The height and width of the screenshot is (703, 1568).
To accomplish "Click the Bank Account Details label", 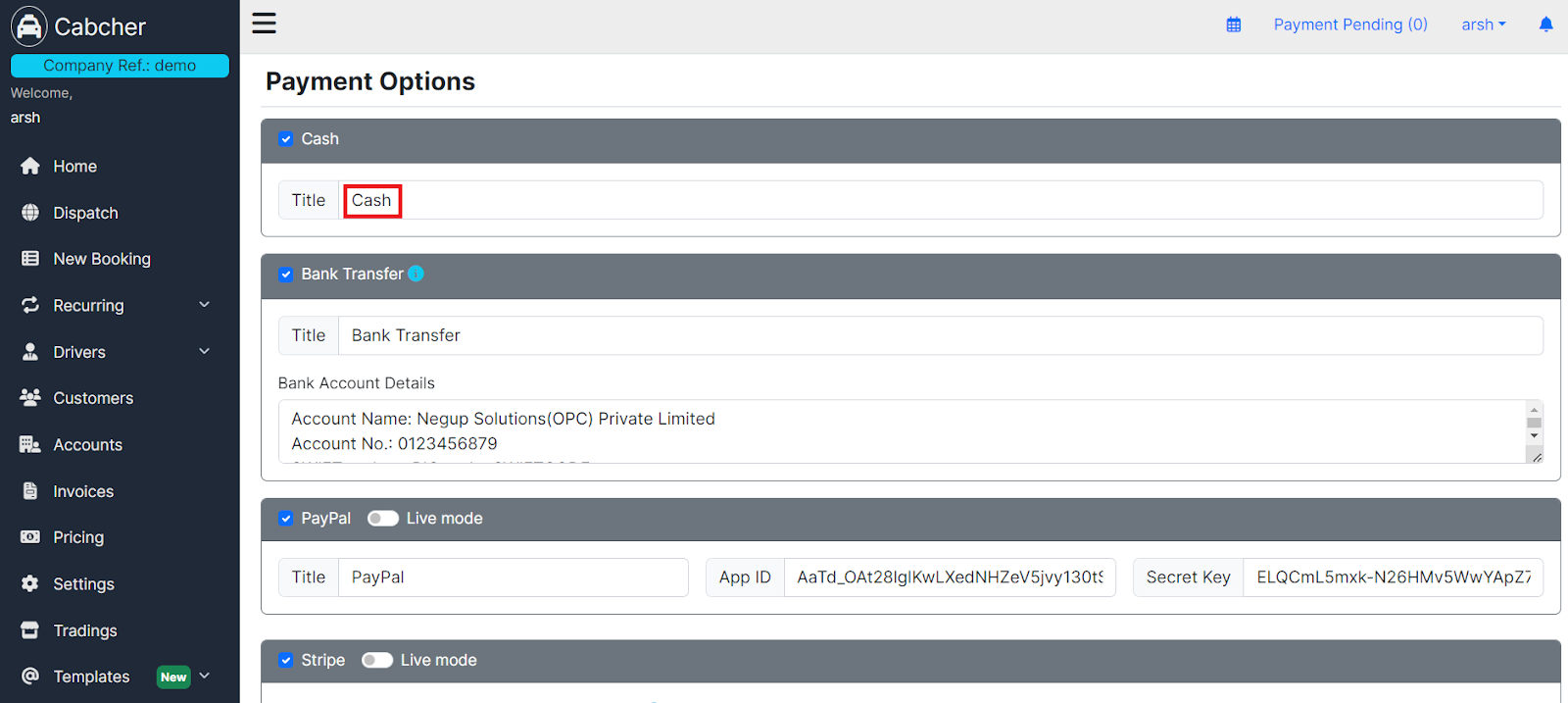I will 357,383.
